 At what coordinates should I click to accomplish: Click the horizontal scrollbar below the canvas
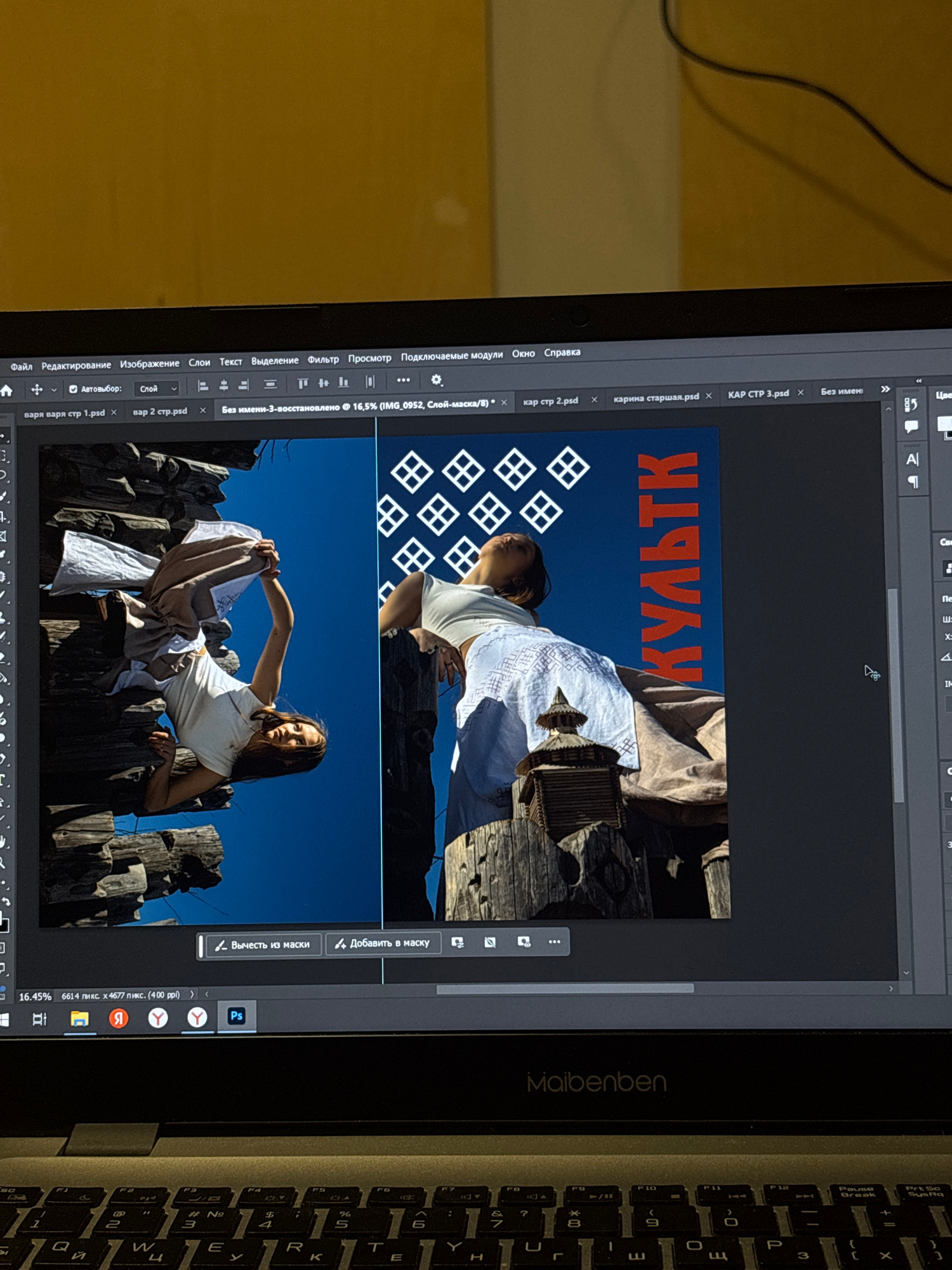[x=564, y=988]
